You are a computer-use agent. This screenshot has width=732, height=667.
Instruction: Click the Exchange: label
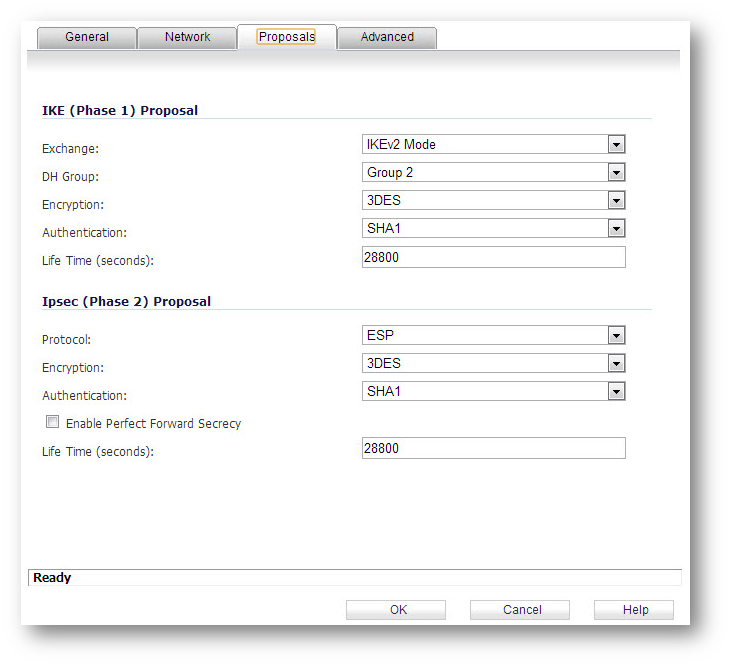(x=70, y=148)
